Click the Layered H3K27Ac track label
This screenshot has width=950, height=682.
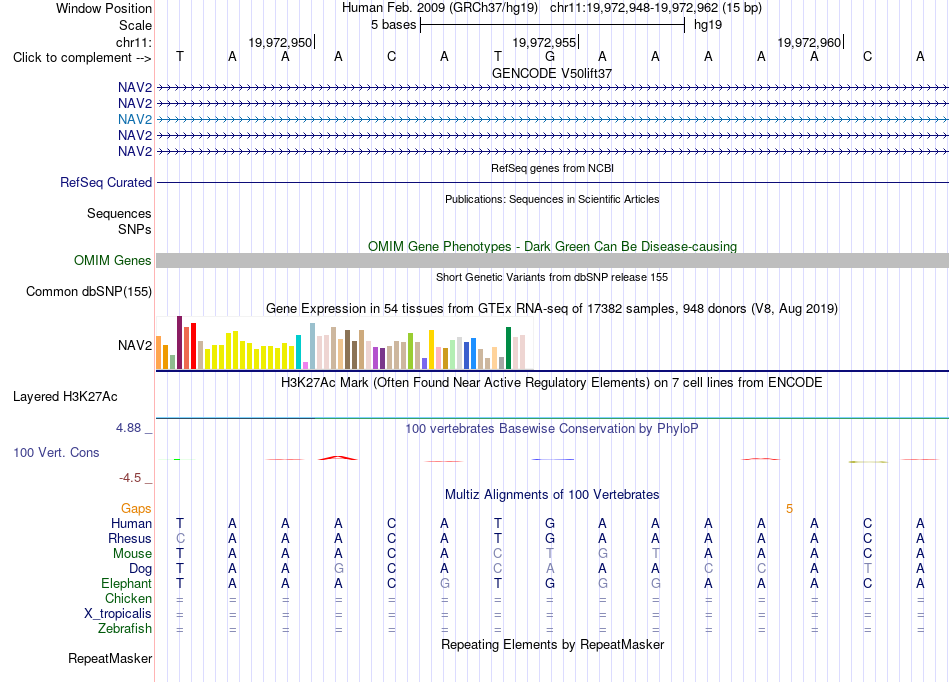tap(65, 397)
